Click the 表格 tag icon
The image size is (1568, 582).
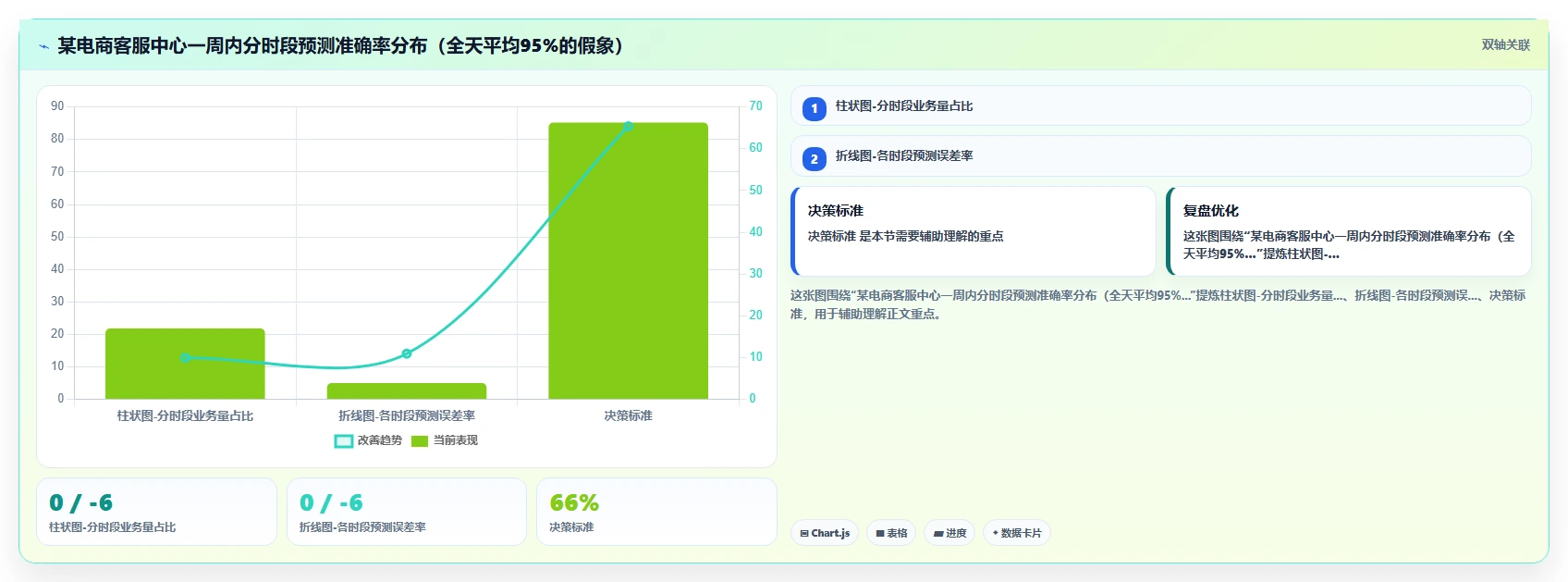pos(880,534)
